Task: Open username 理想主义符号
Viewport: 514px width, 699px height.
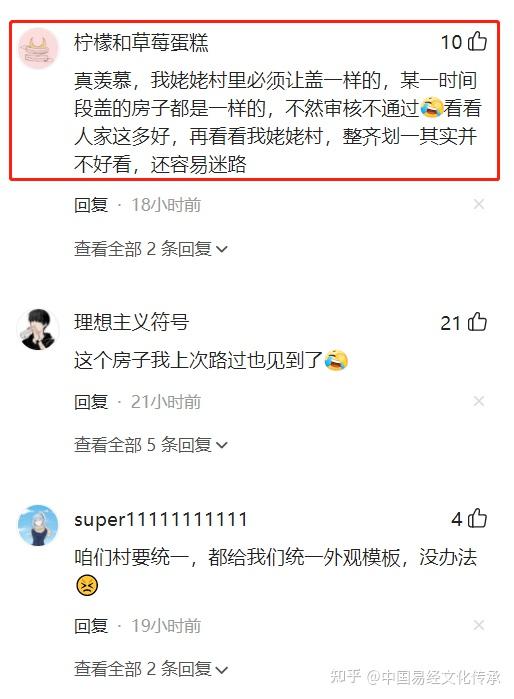Action: pyautogui.click(x=132, y=322)
